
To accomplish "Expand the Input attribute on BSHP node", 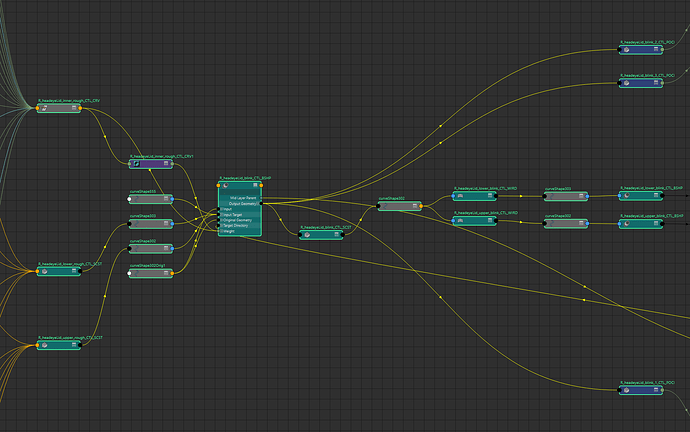I will 221,210.
